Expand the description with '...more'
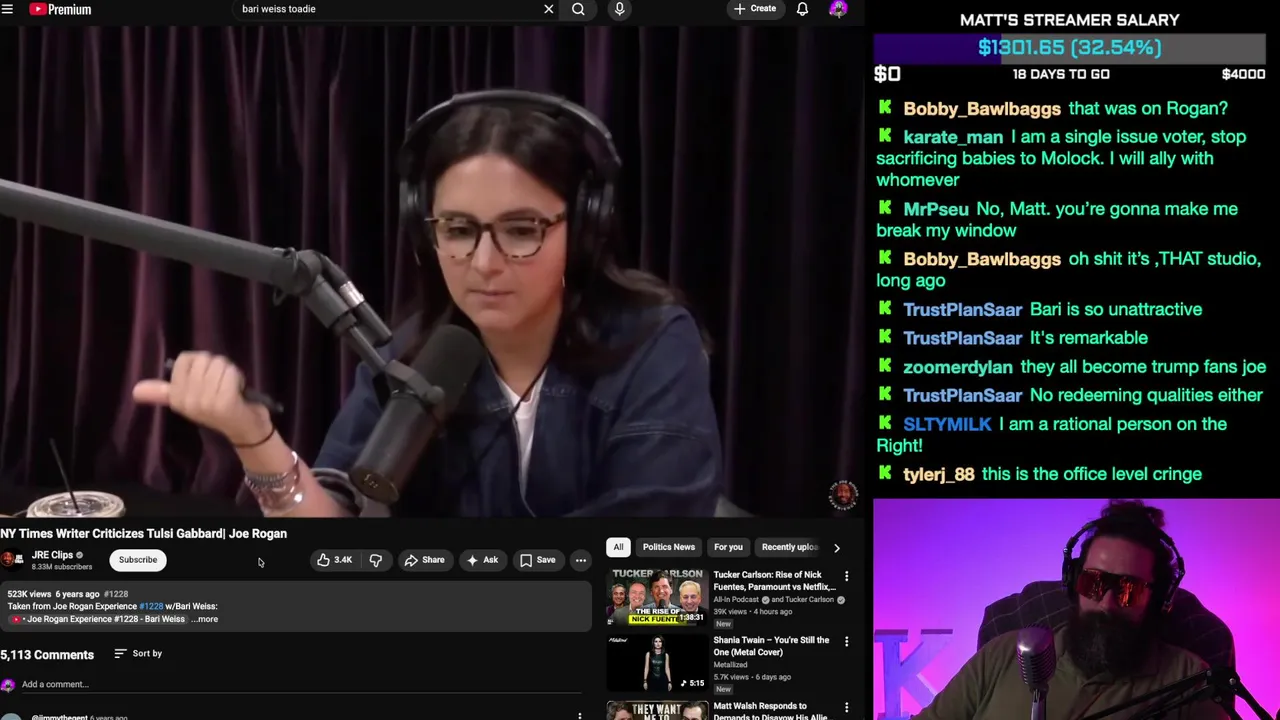Image resolution: width=1280 pixels, height=720 pixels. pyautogui.click(x=204, y=619)
